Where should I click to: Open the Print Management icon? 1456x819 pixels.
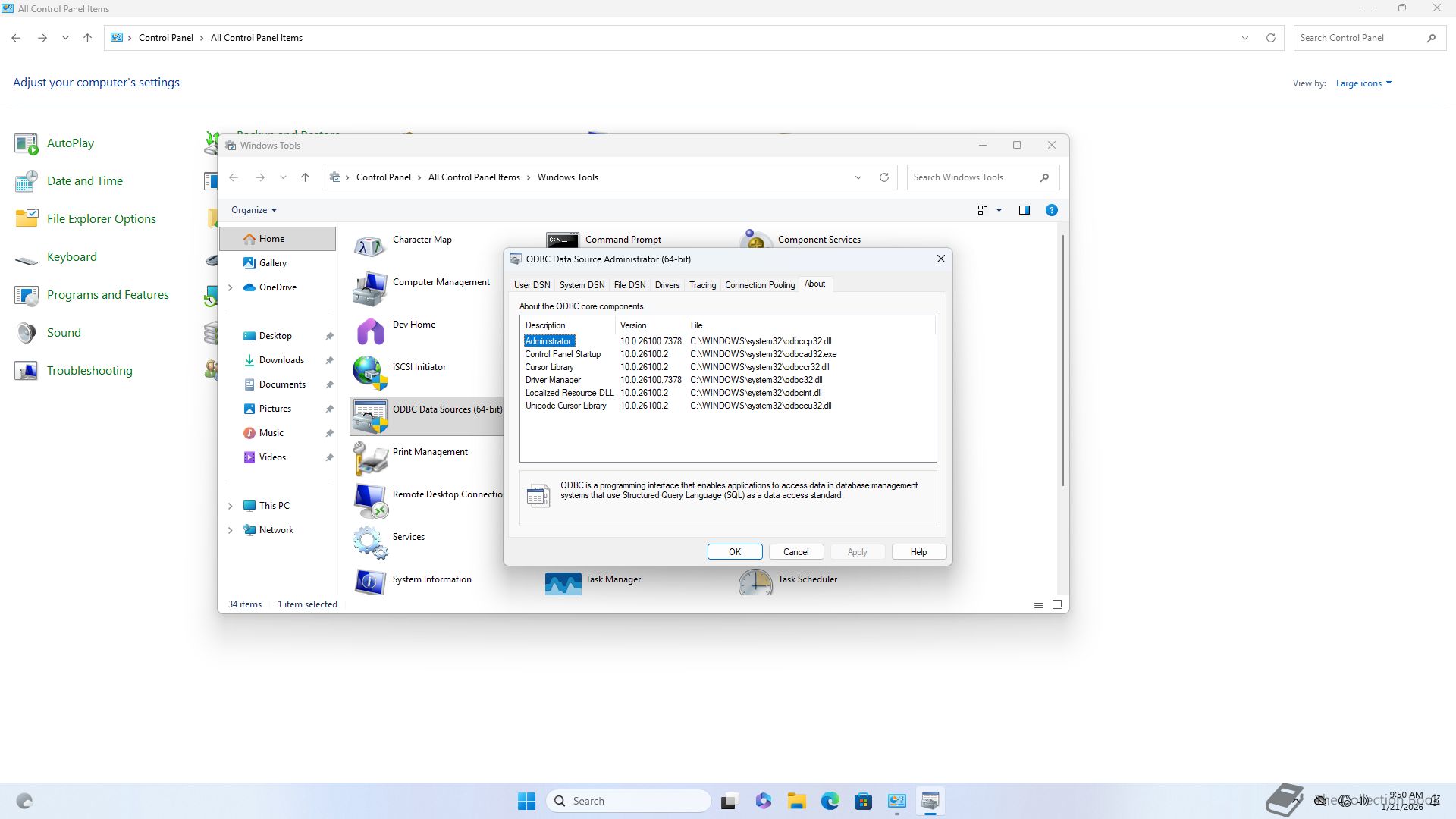click(369, 458)
